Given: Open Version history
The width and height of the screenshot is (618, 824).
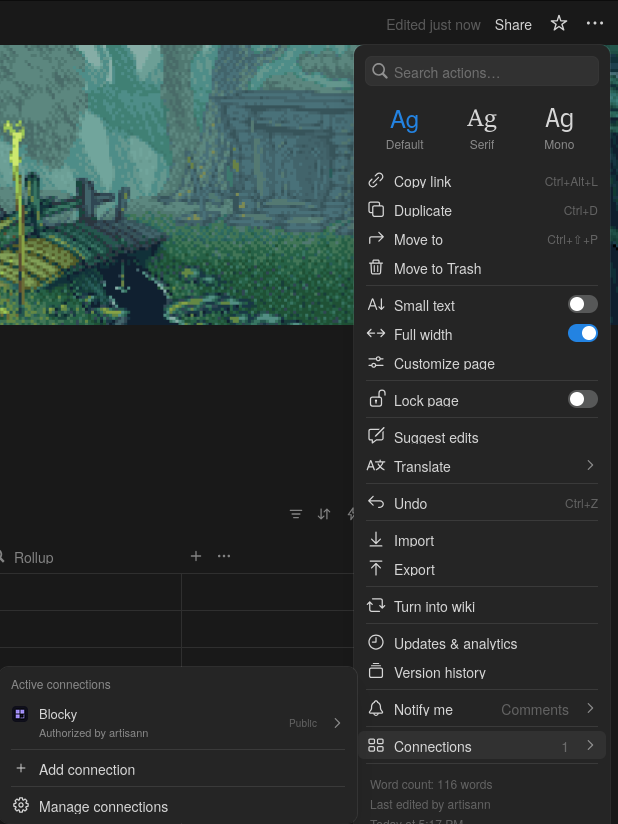Looking at the screenshot, I should click(482, 672).
